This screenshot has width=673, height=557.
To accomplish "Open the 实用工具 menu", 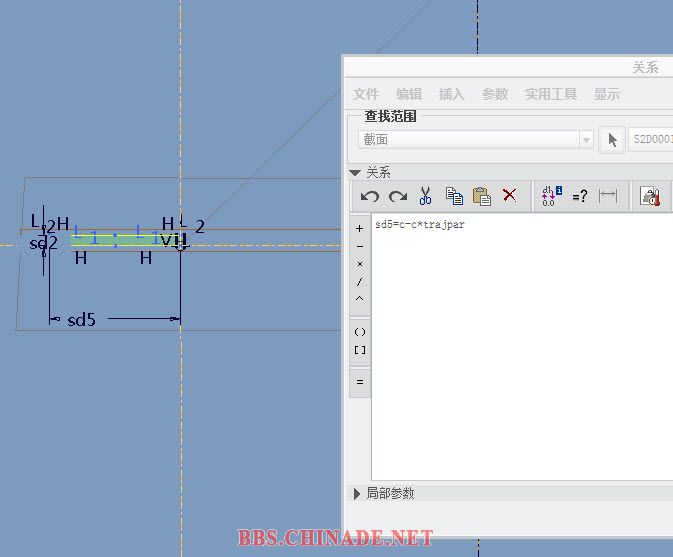I will [x=551, y=94].
